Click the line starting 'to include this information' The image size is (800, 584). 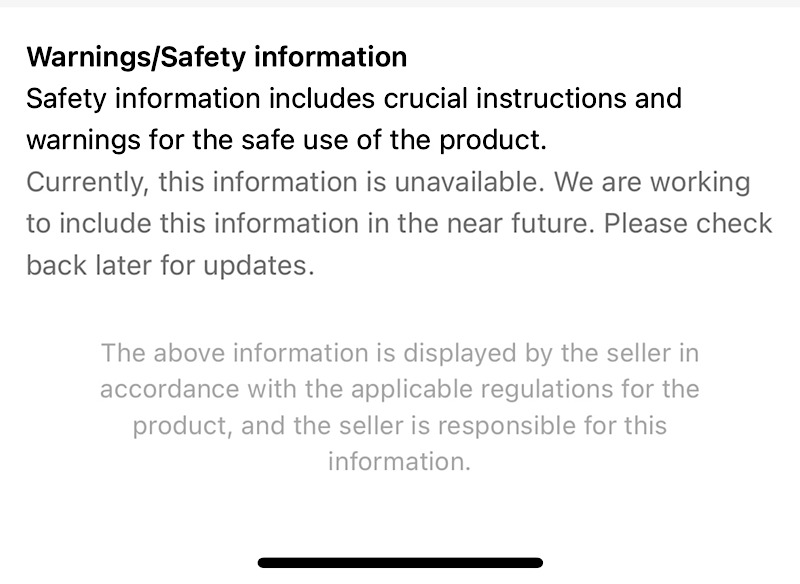[x=310, y=224]
